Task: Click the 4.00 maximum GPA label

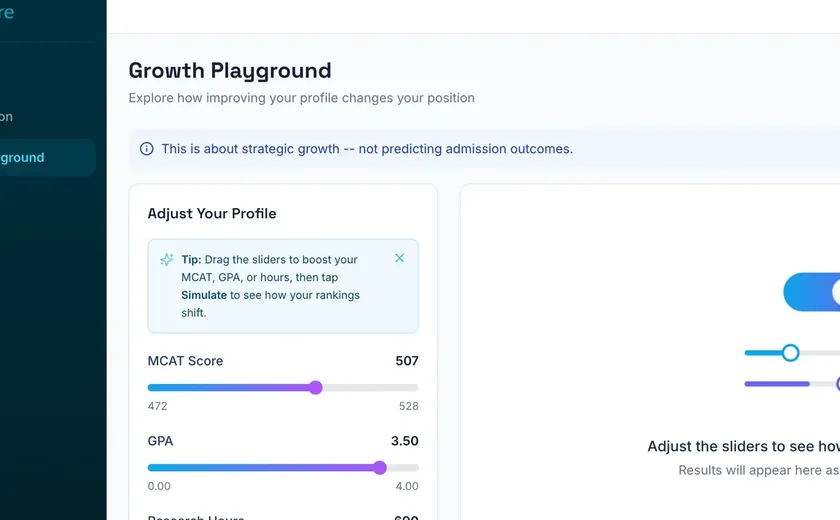Action: pos(407,486)
